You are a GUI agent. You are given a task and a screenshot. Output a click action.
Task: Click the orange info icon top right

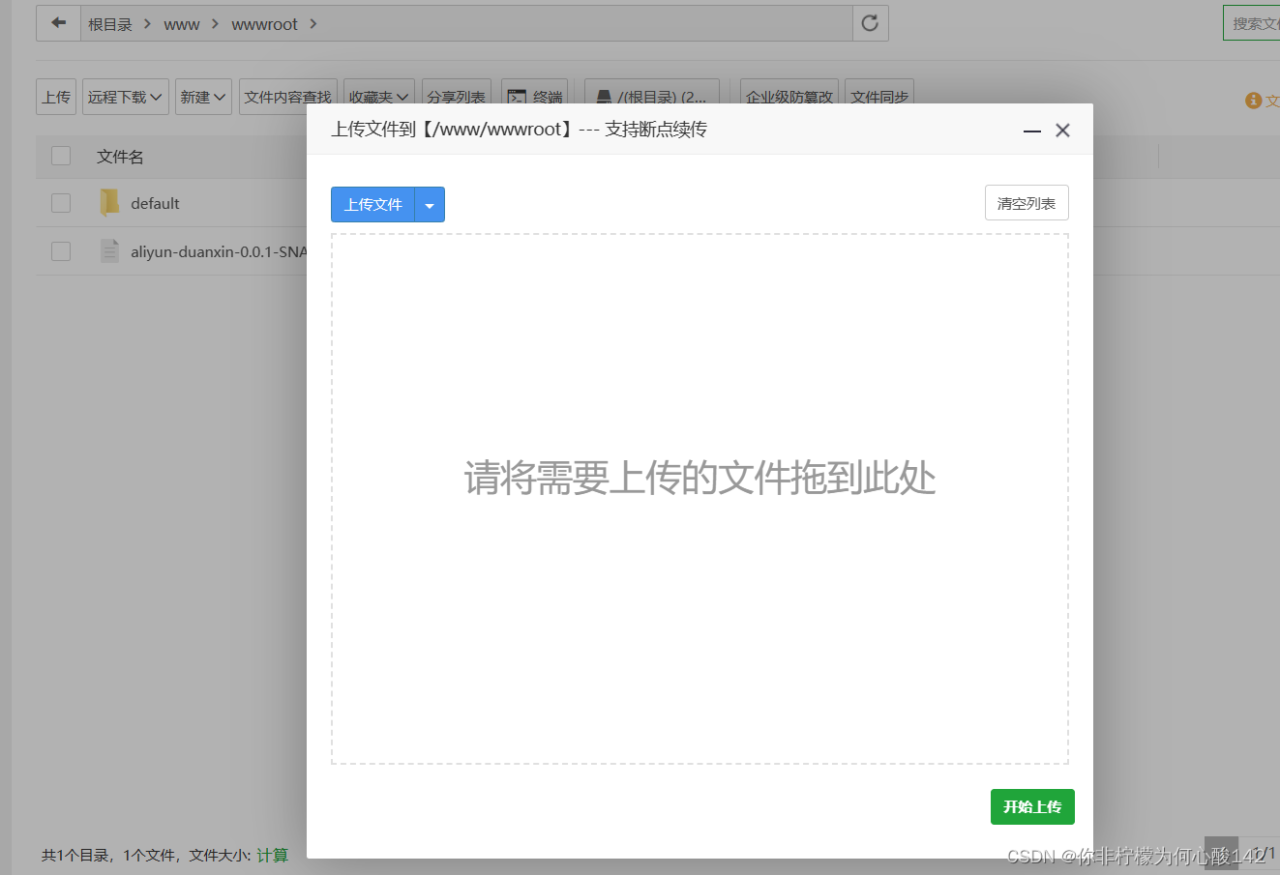(x=1254, y=100)
